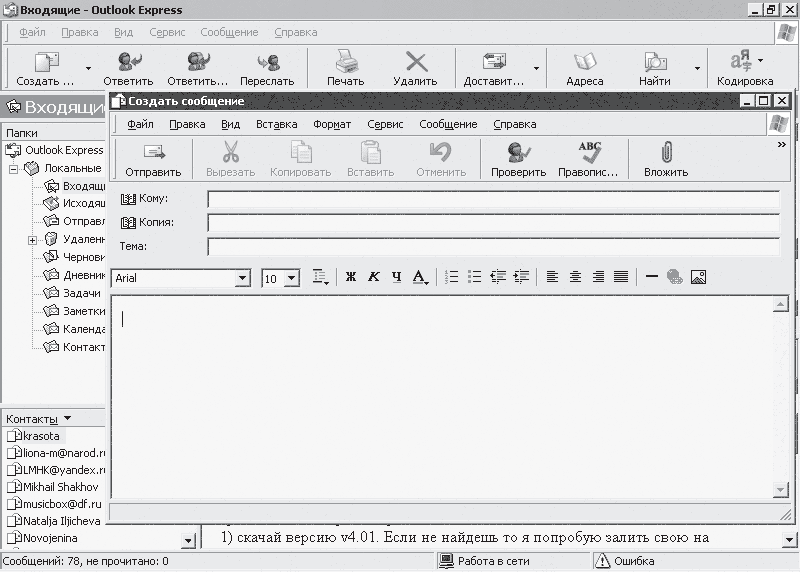This screenshot has height=572, width=800.
Task: Toggle underline (Ч) formatting
Action: [397, 277]
